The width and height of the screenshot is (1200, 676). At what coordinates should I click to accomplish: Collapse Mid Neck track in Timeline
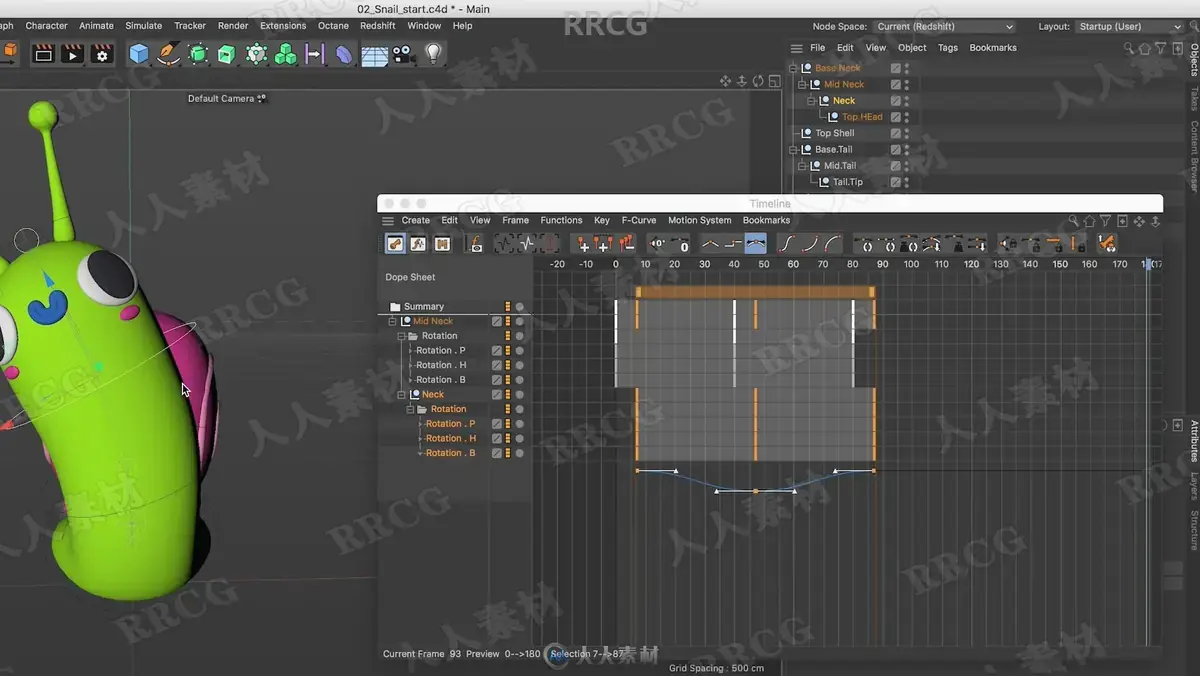coord(393,321)
